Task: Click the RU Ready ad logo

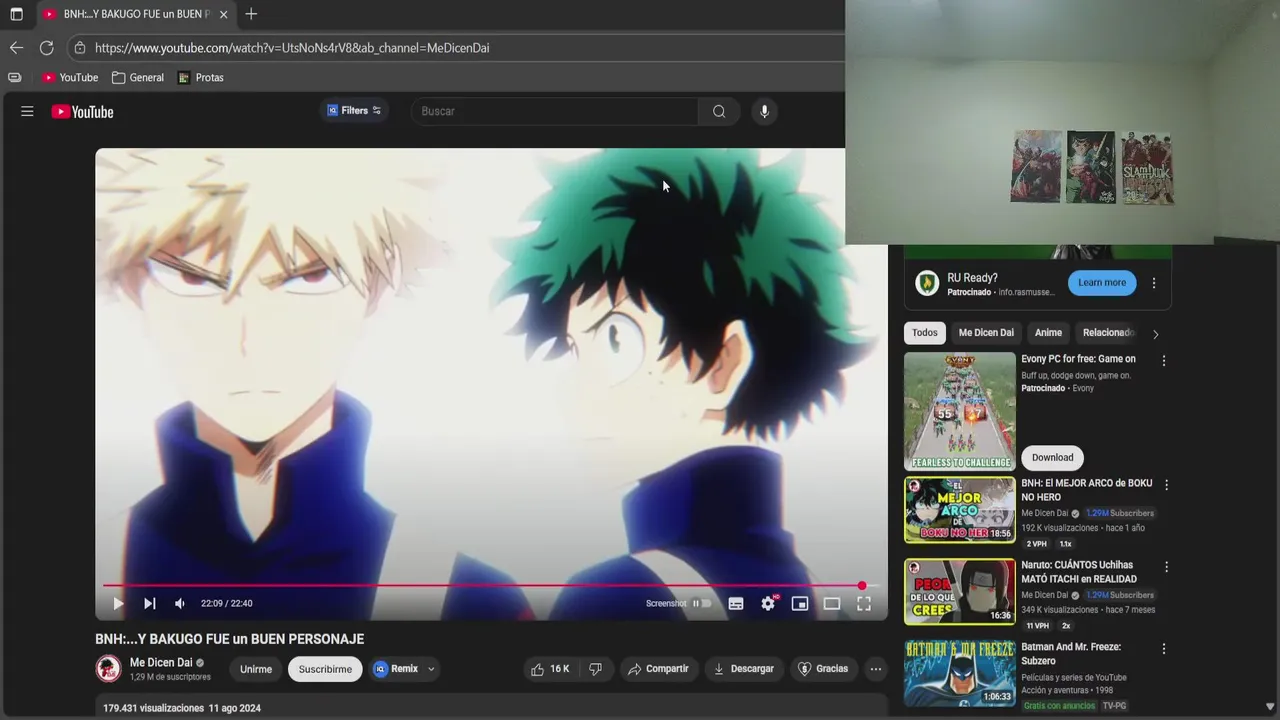Action: tap(927, 283)
